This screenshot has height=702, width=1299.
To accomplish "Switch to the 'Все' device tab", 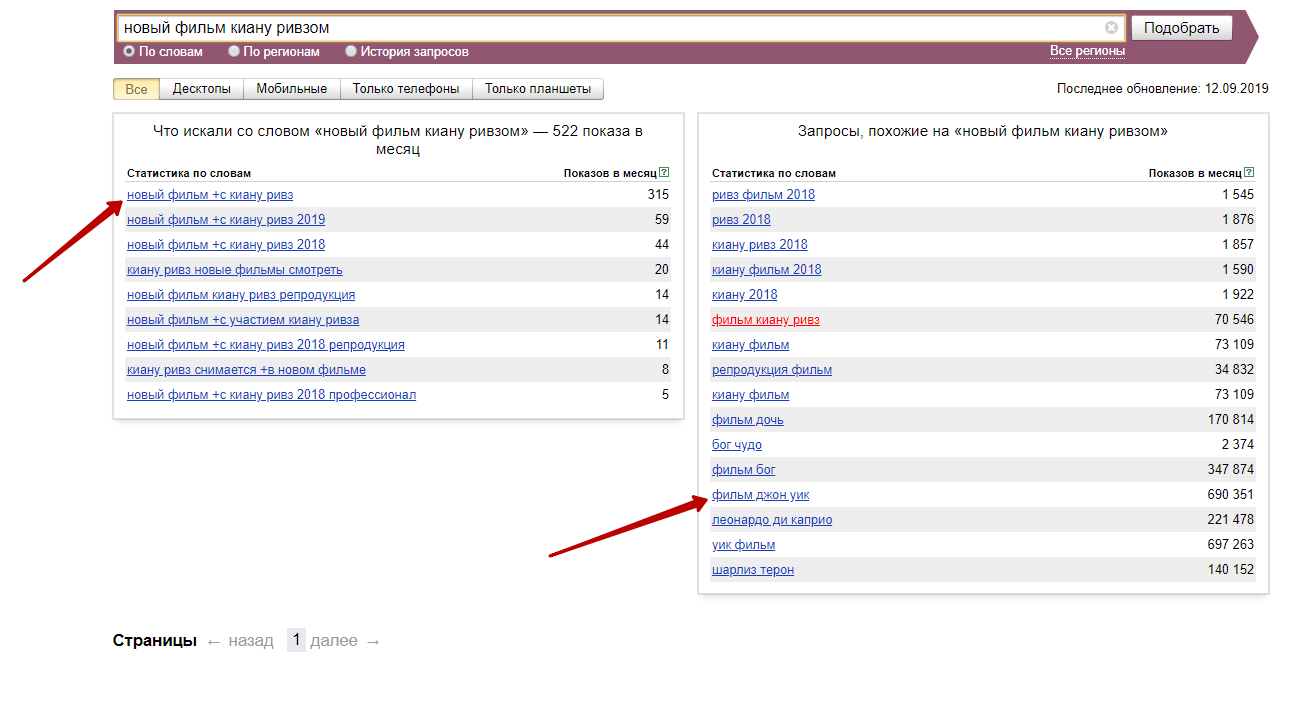I will tap(136, 89).
